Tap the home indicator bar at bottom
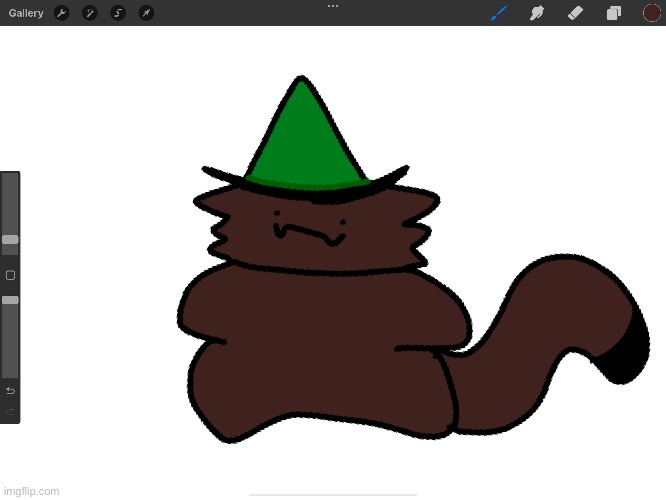 (333, 494)
